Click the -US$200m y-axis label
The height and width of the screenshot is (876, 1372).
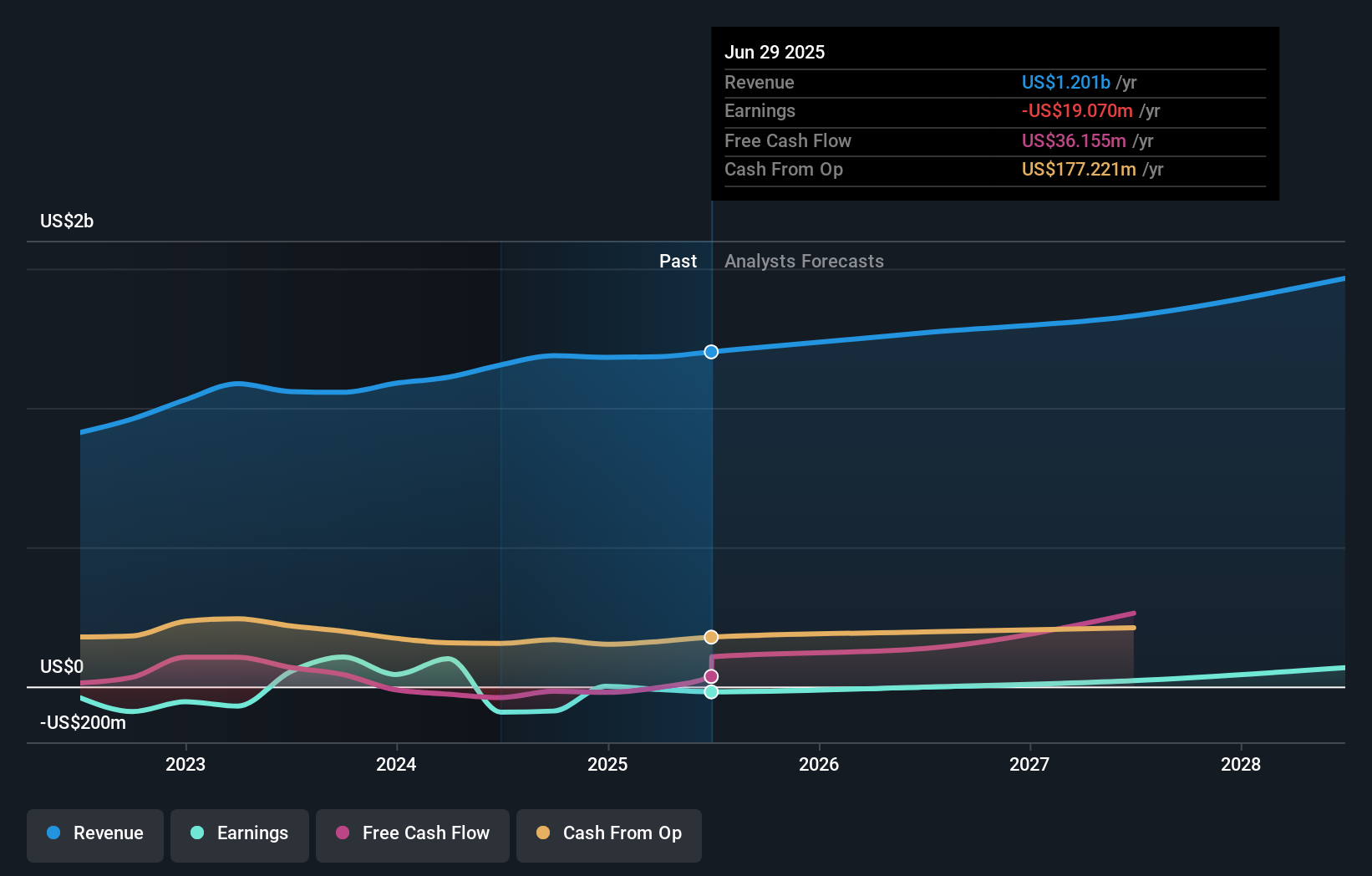pos(83,722)
